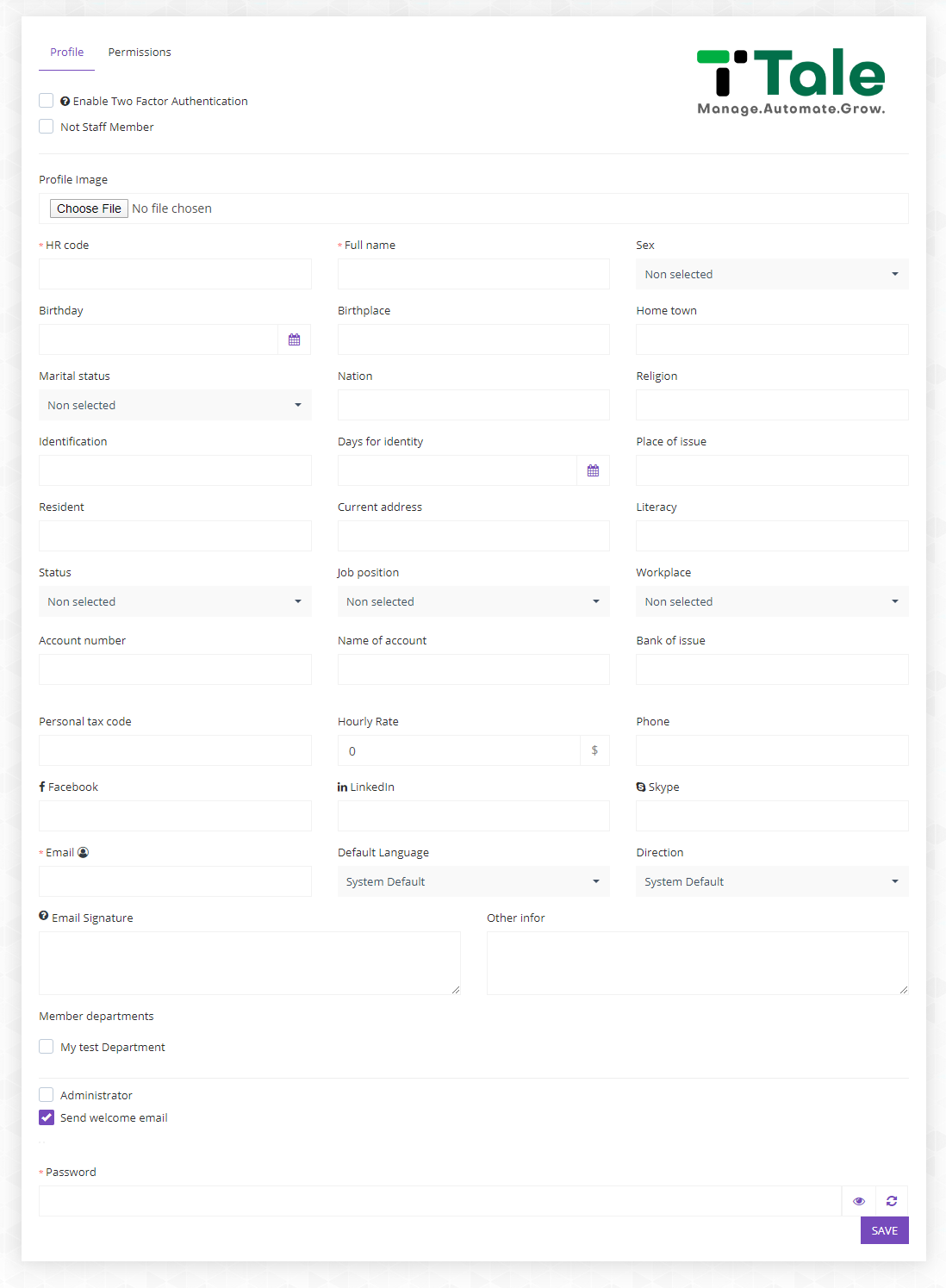Click the Choose File button

pos(89,208)
